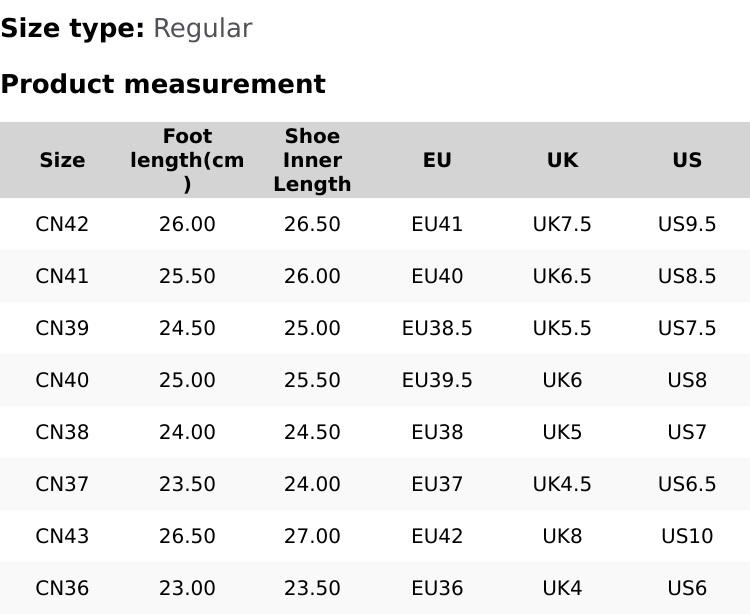Select the CN42 size cell

(x=62, y=224)
